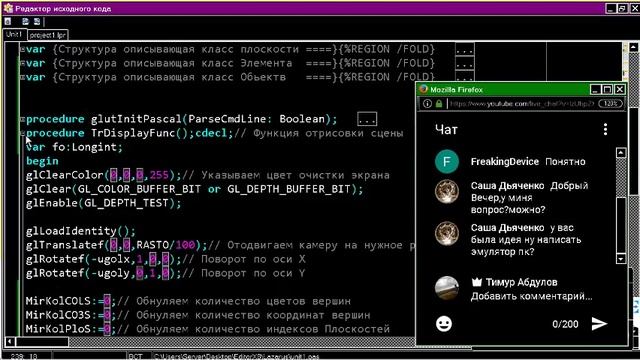Open the emoji picker in chat
640x360 pixels.
pos(444,324)
